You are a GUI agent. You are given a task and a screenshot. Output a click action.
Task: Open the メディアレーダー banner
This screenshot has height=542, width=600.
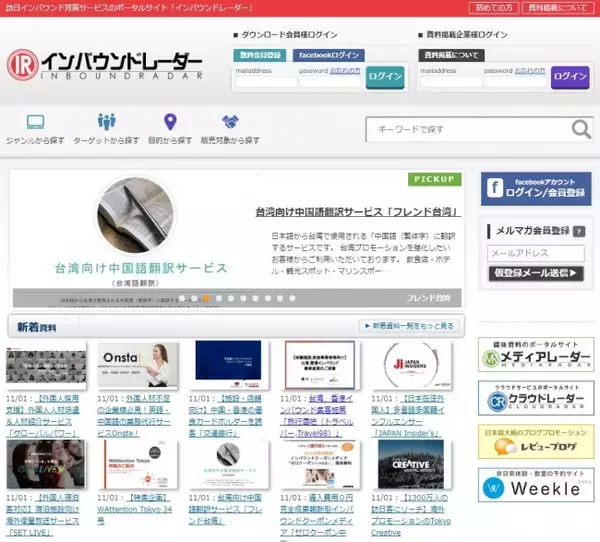pyautogui.click(x=536, y=354)
